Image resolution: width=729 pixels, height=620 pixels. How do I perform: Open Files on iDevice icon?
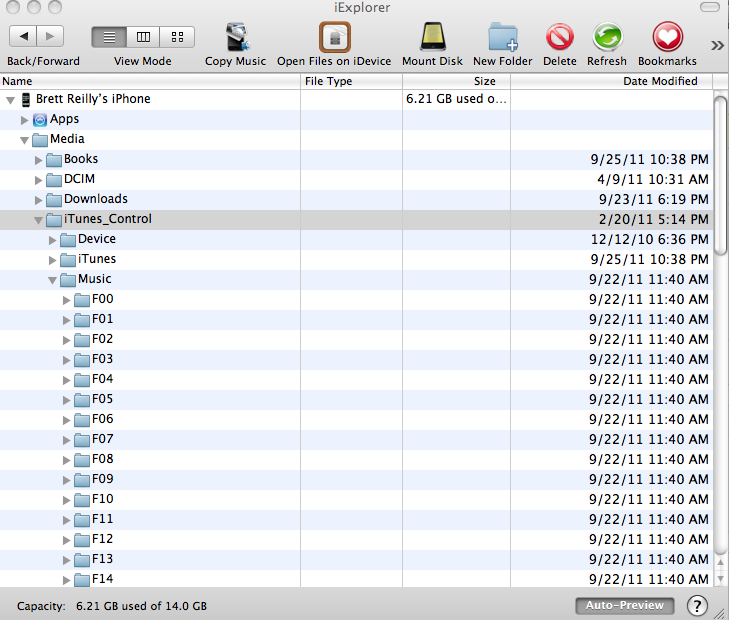(335, 37)
